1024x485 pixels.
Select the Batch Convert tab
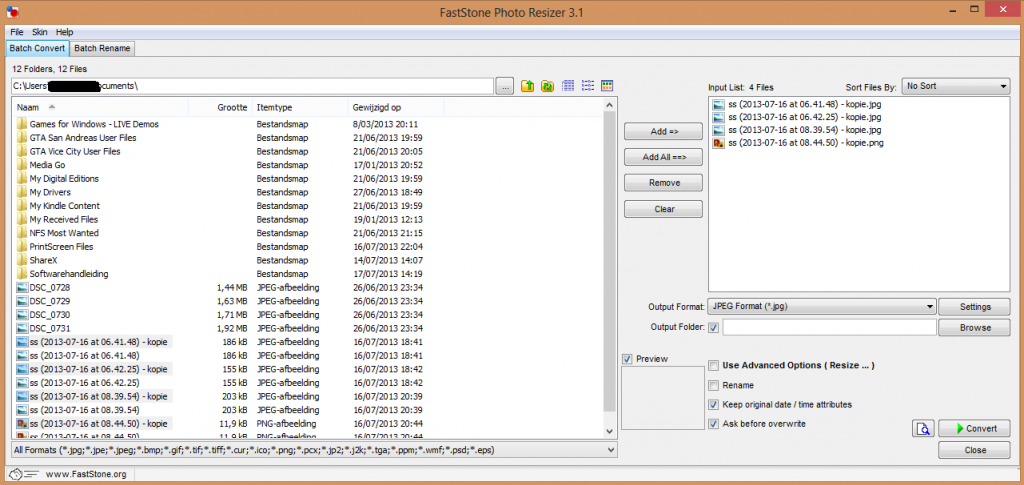37,48
